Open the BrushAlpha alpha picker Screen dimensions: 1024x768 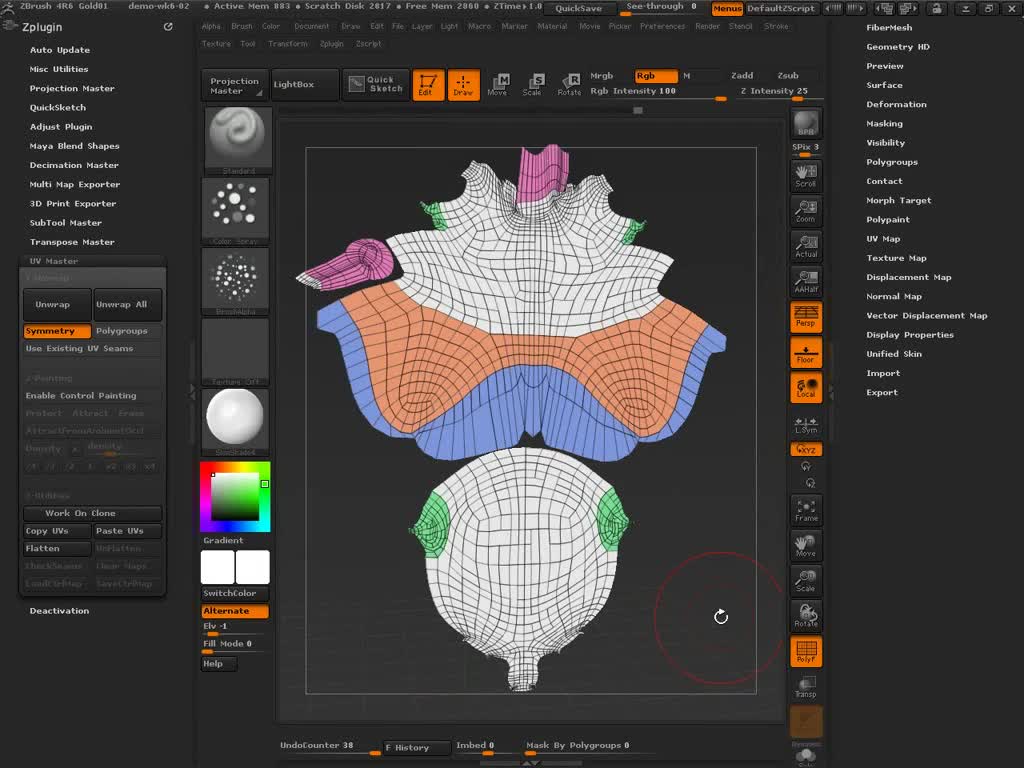[x=236, y=281]
